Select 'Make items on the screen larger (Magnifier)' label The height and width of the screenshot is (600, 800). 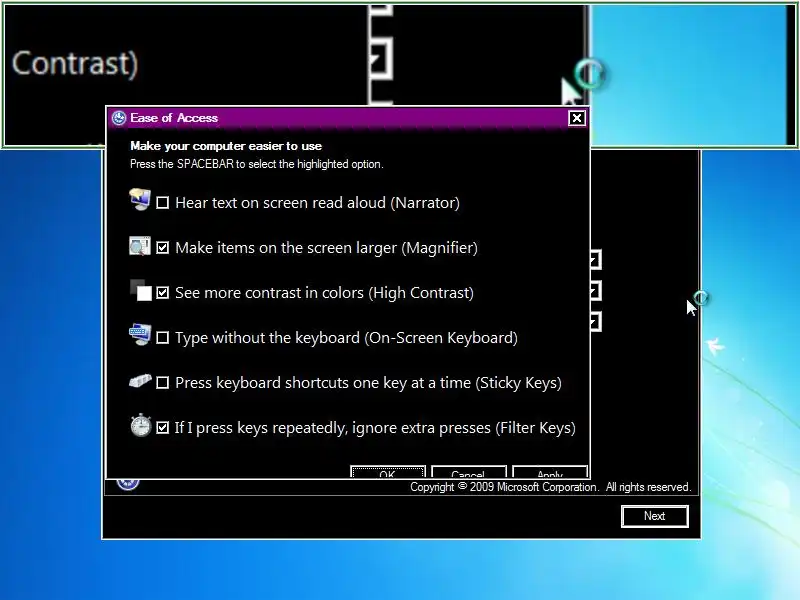pos(327,248)
